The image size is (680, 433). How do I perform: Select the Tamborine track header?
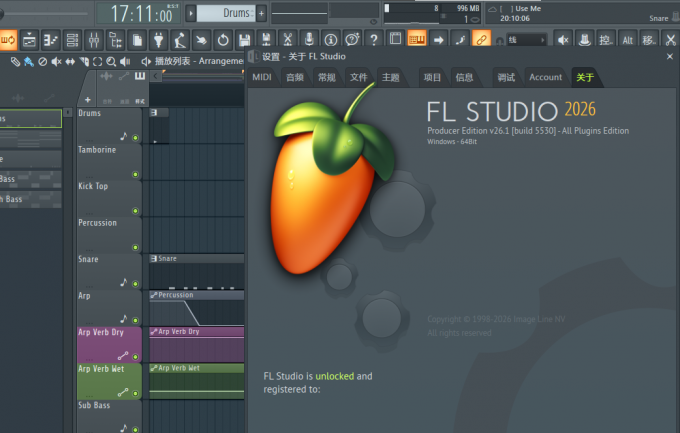coord(110,162)
